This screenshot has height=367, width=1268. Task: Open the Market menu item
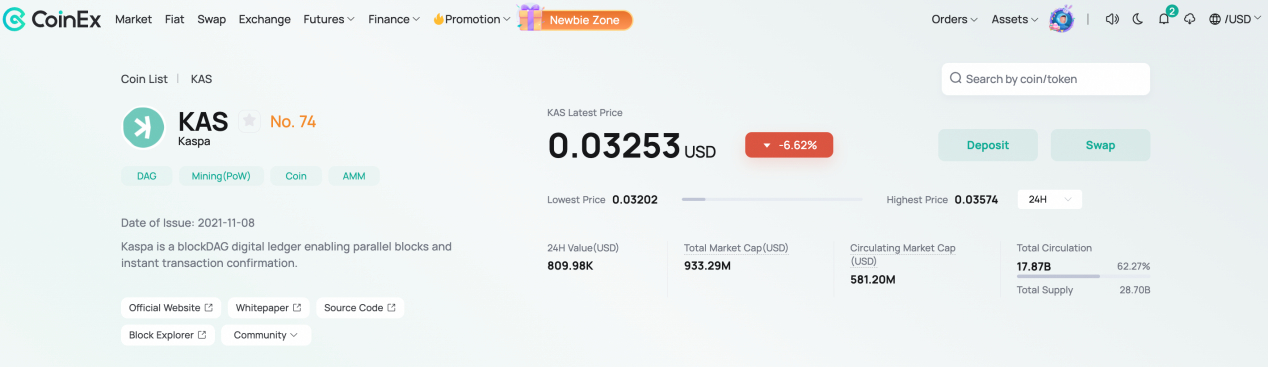[133, 19]
